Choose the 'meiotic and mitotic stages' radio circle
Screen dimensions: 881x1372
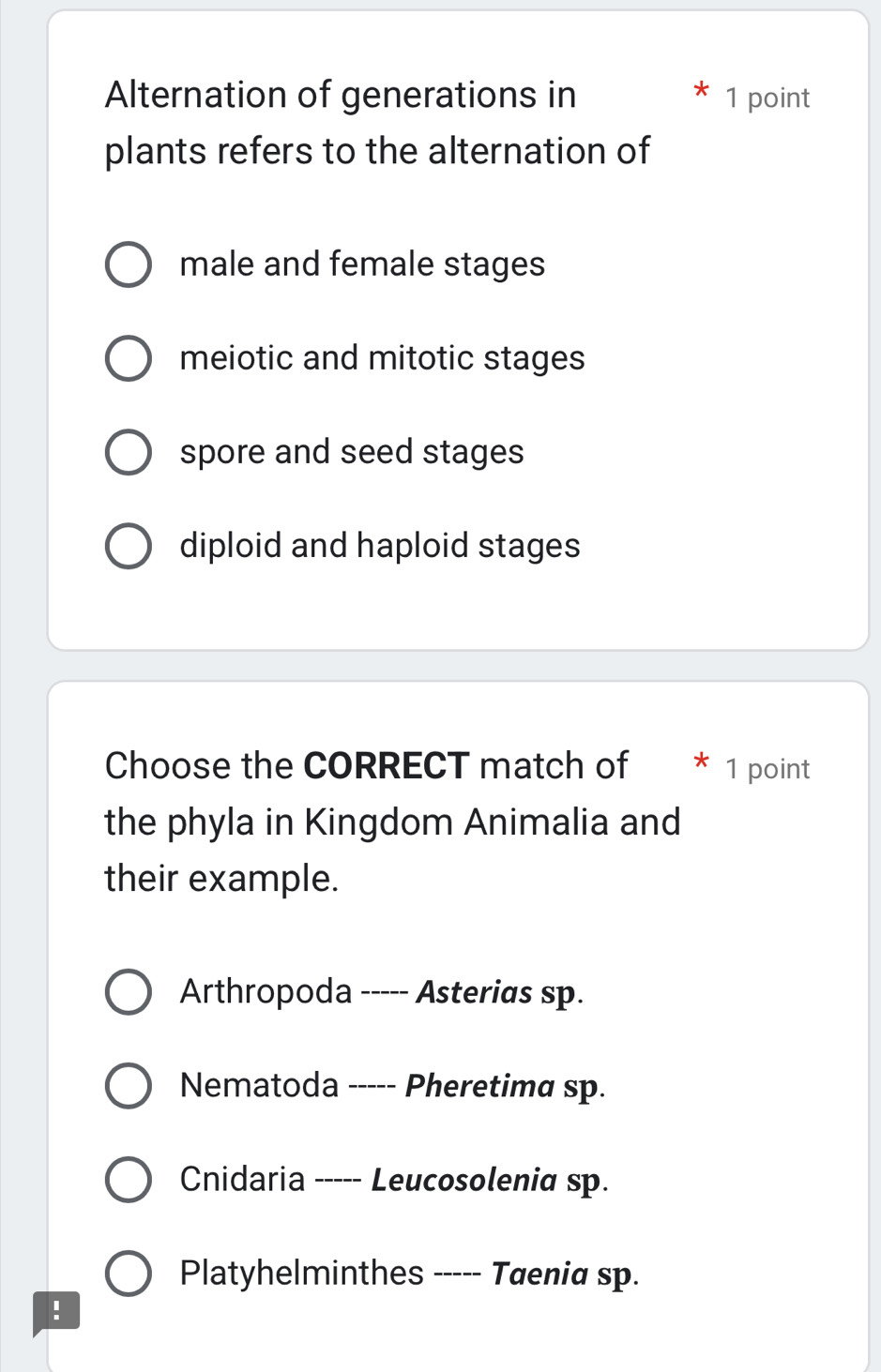(128, 358)
